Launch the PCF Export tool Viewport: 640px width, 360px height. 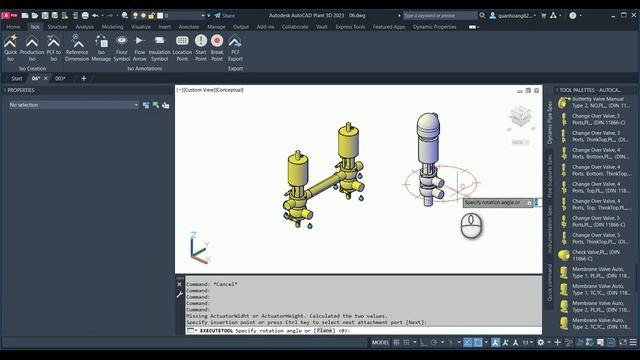click(x=235, y=48)
